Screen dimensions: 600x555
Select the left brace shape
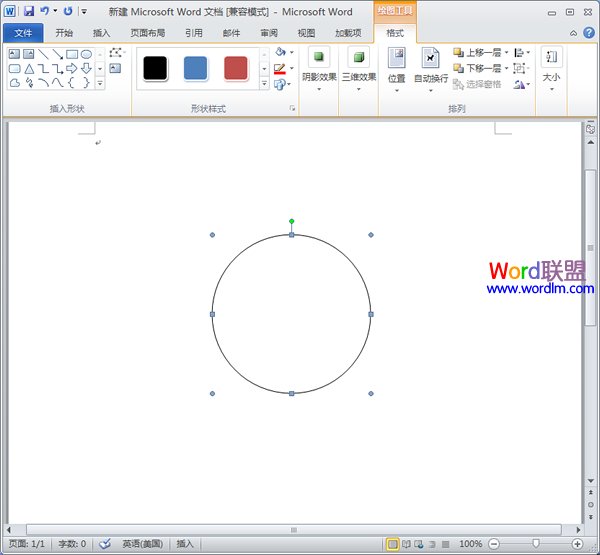(x=72, y=83)
